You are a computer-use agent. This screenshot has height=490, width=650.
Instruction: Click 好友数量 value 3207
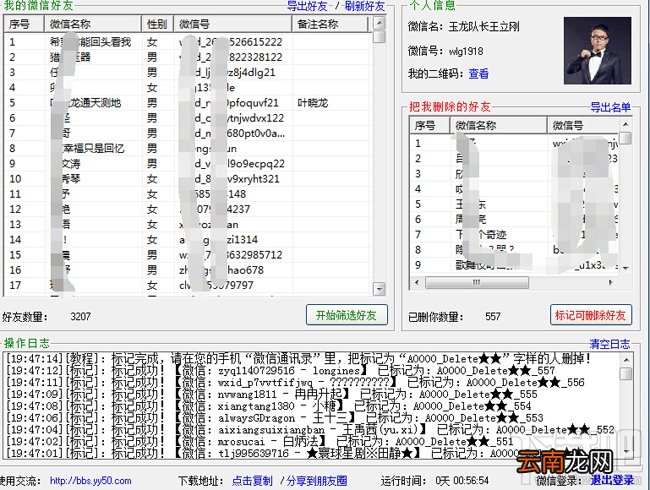coord(80,317)
